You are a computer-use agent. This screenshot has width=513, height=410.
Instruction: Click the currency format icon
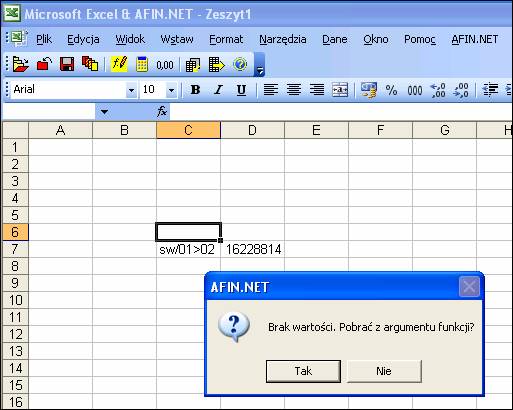[368, 90]
